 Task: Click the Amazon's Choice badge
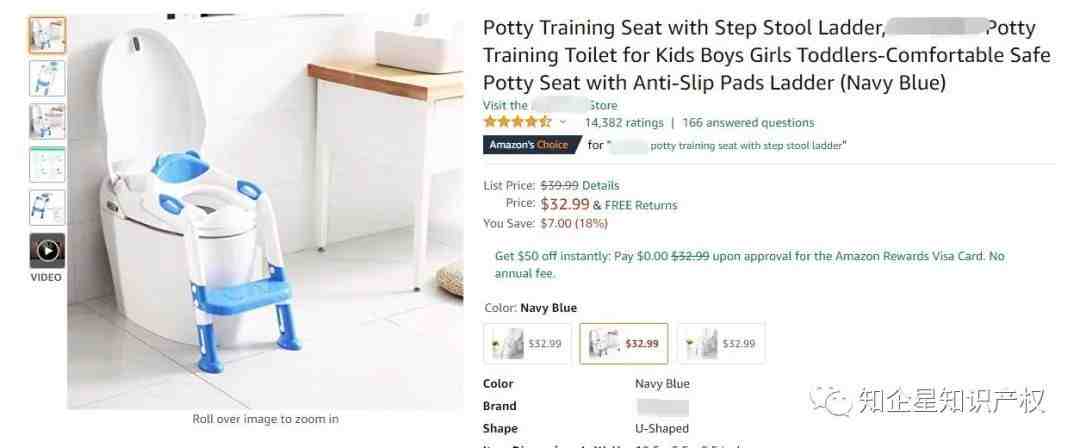click(528, 145)
